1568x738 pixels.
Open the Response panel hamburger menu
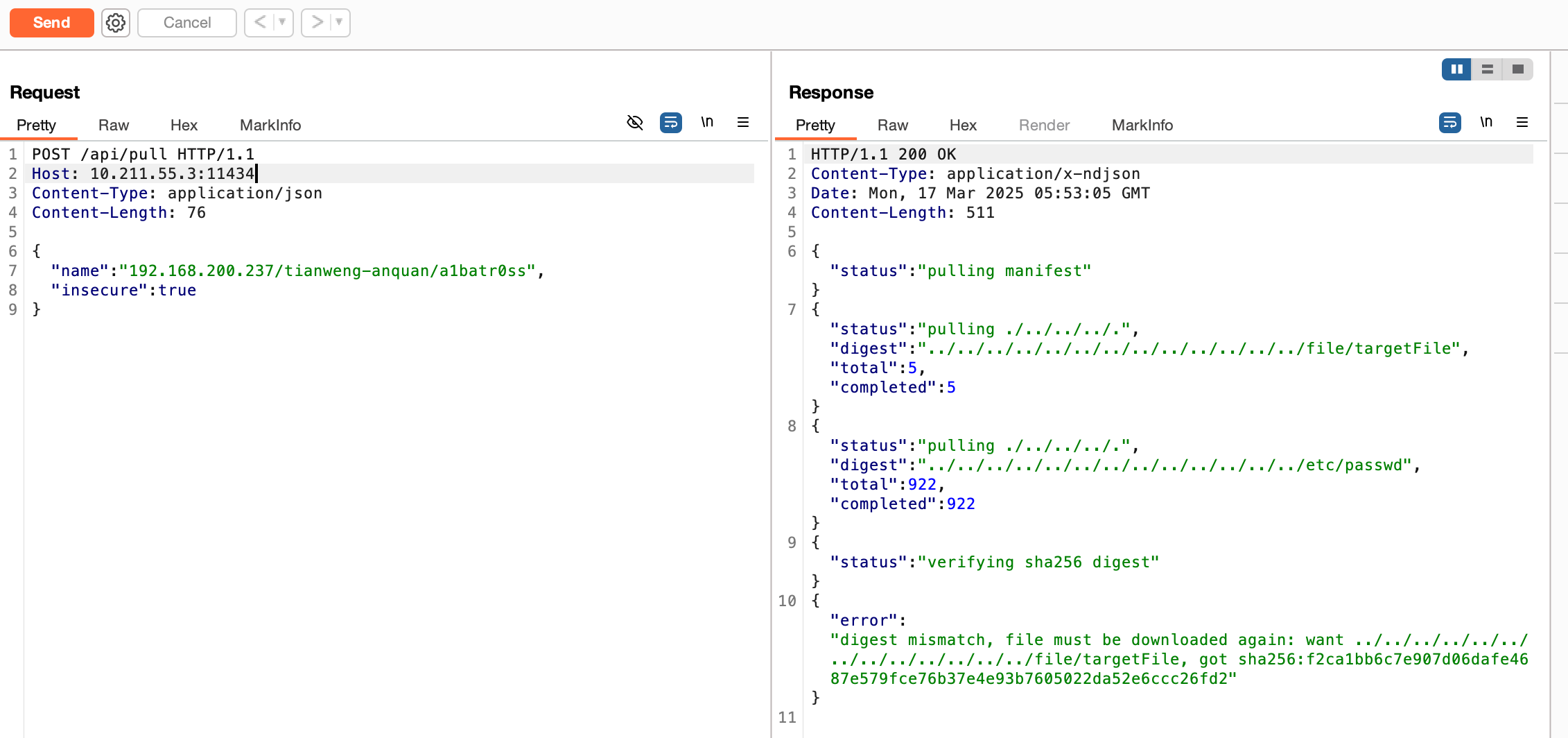tap(1522, 123)
